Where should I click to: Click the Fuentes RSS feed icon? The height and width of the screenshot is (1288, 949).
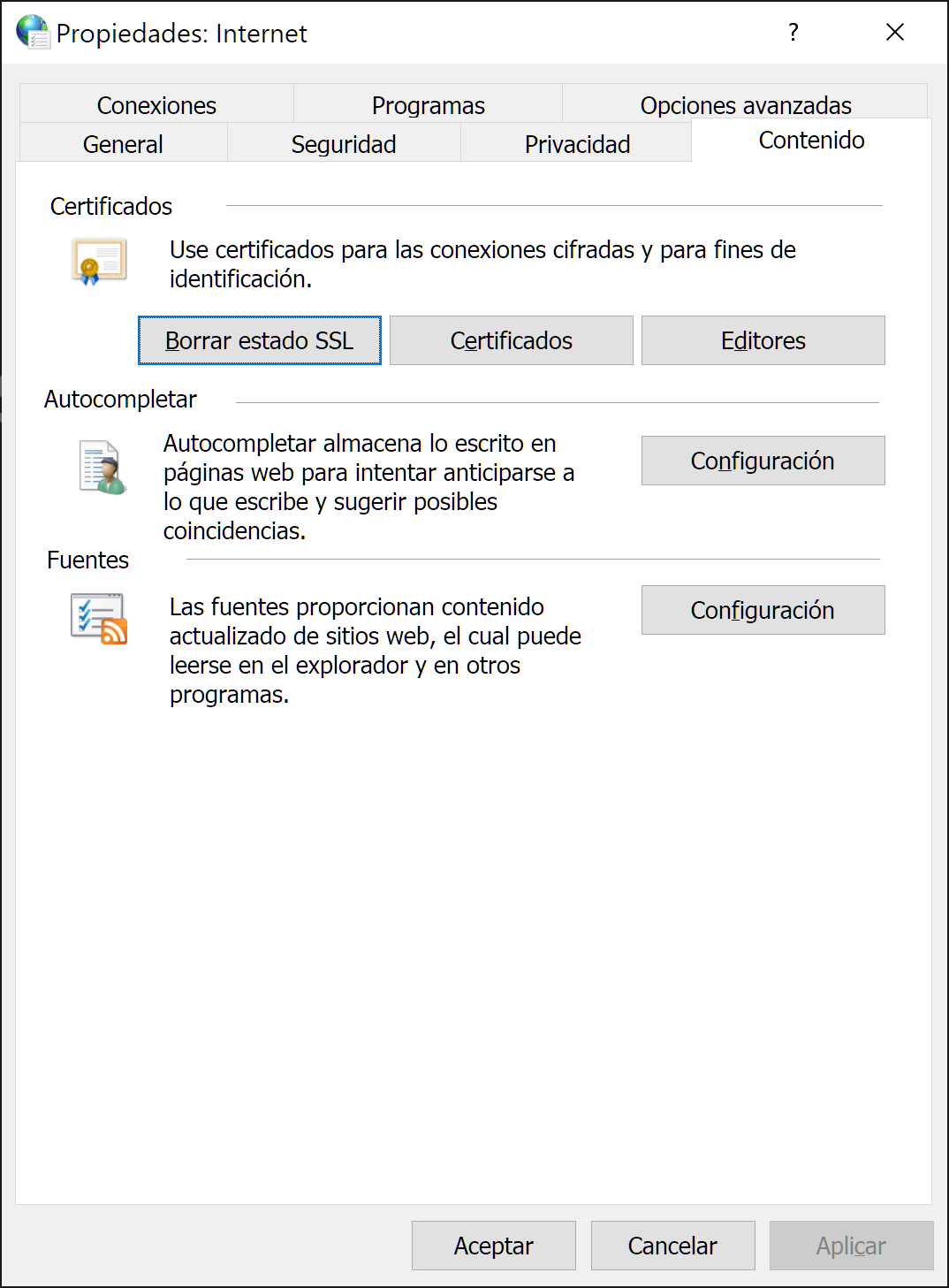[x=99, y=619]
